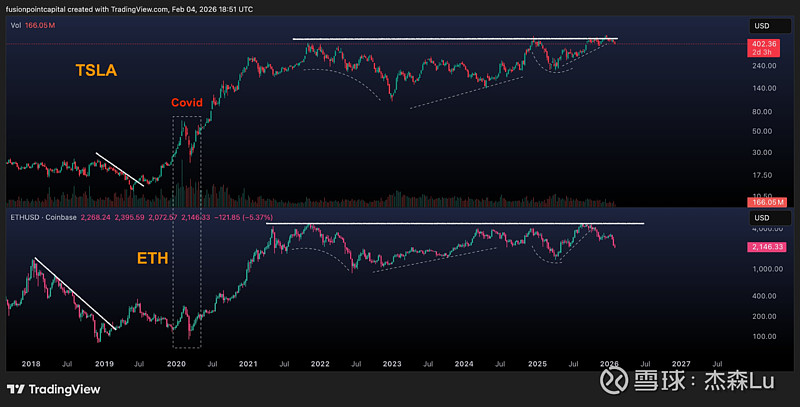Click the 30.00 price scale label
This screenshot has height=407, width=800.
(762, 152)
